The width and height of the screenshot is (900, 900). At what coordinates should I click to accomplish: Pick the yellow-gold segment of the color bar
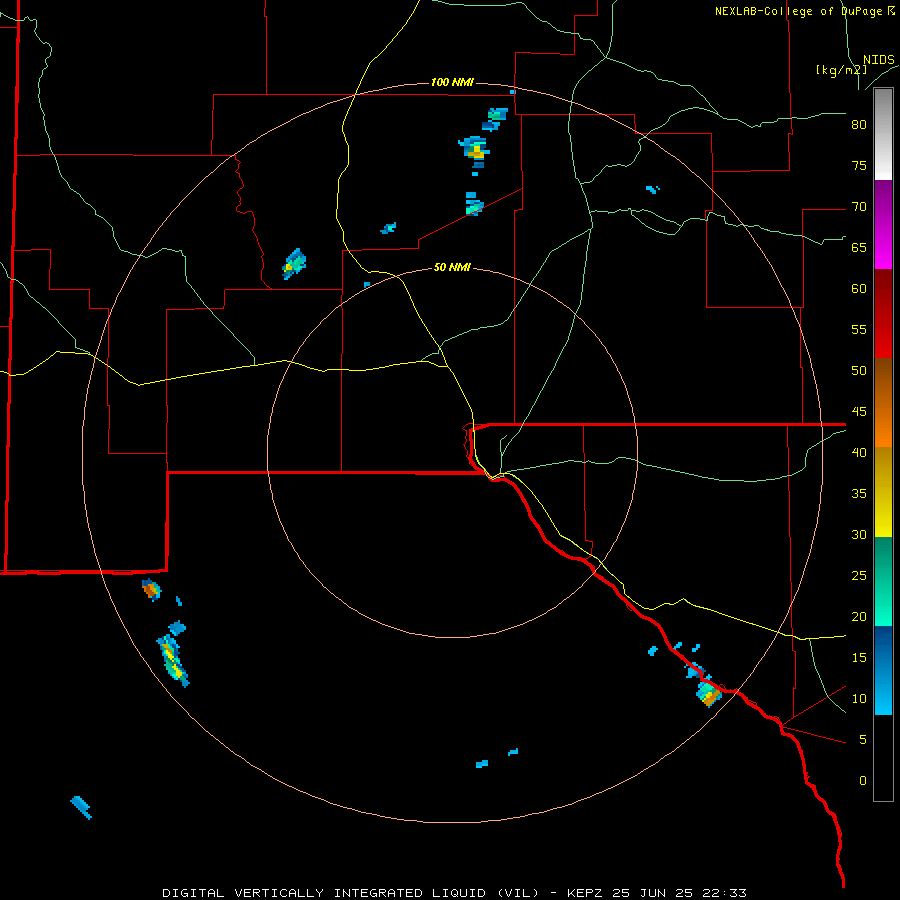(883, 492)
